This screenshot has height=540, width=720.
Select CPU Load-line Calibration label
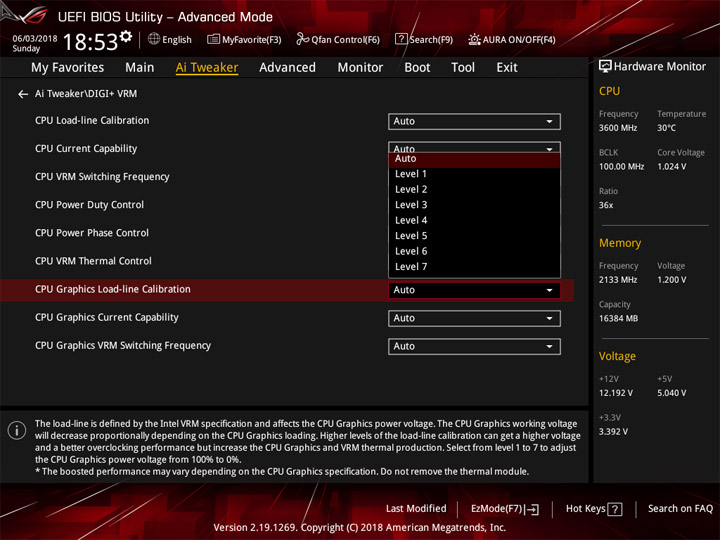92,121
